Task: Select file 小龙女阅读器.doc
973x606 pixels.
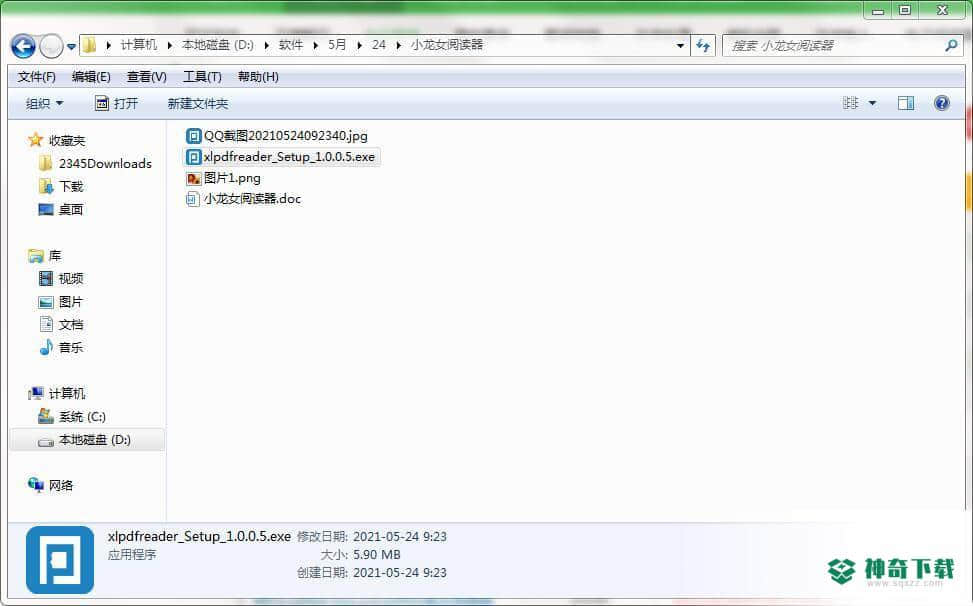Action: (252, 198)
